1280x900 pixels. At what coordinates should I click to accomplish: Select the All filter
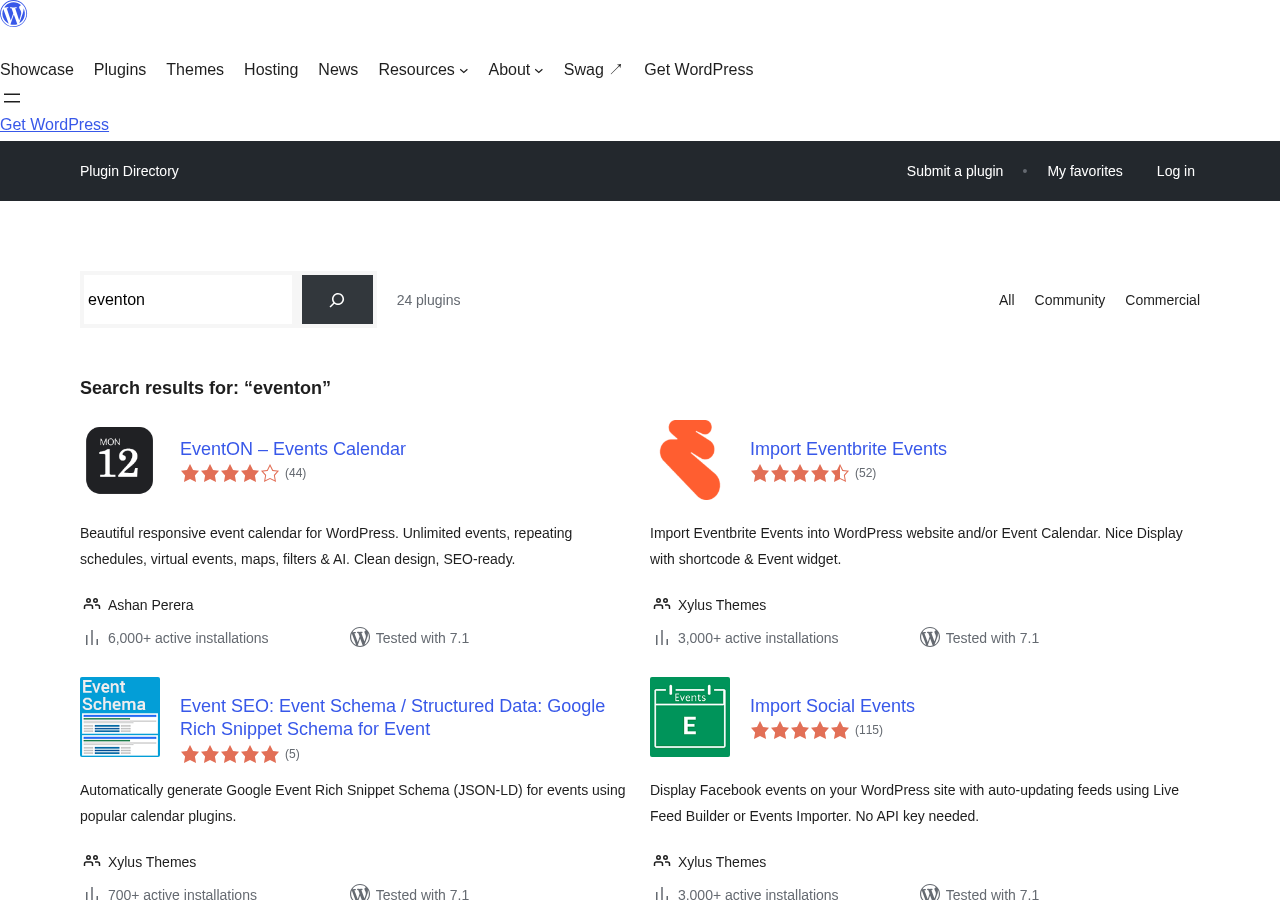(1007, 300)
